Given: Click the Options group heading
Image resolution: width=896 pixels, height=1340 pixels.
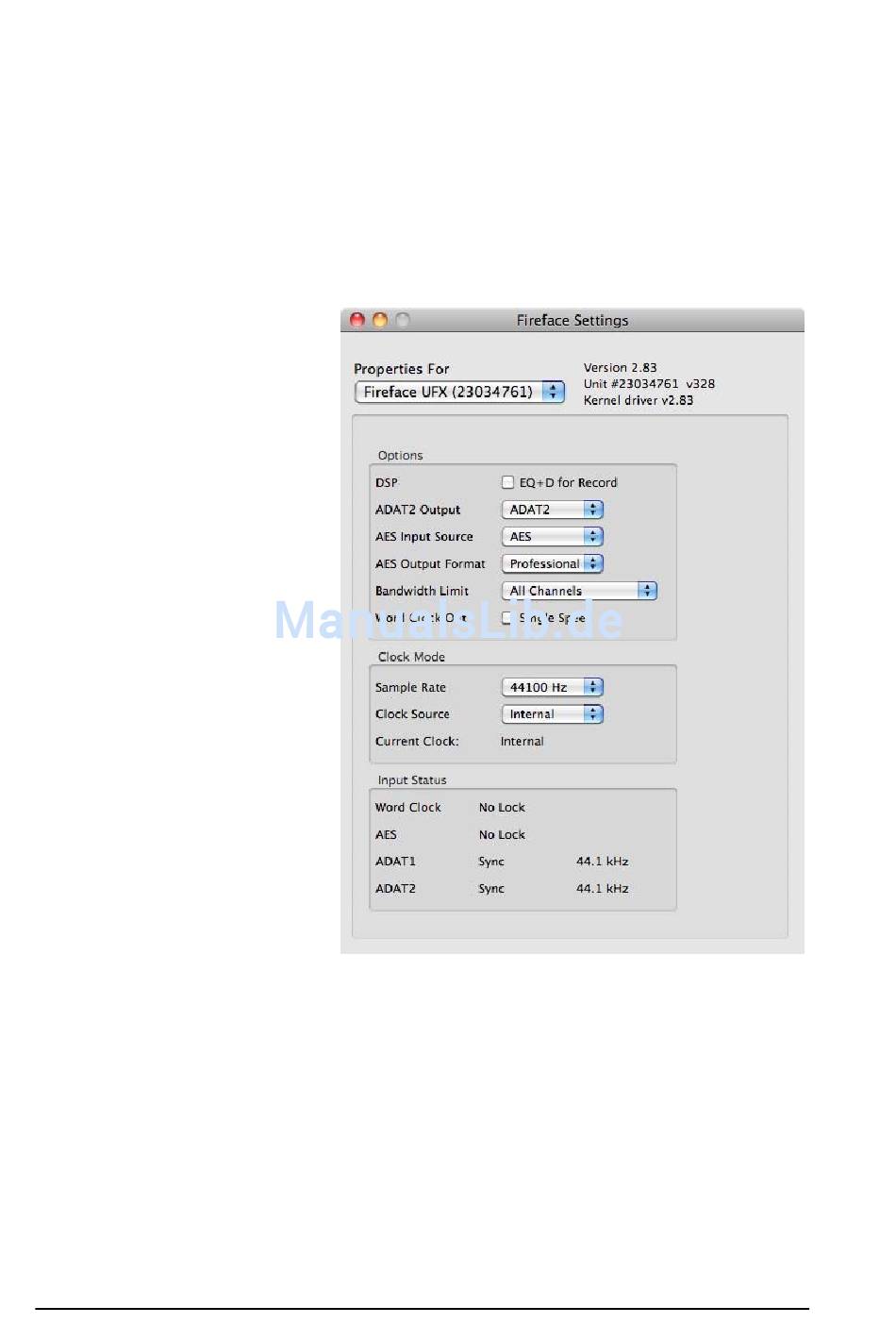Looking at the screenshot, I should pyautogui.click(x=400, y=455).
